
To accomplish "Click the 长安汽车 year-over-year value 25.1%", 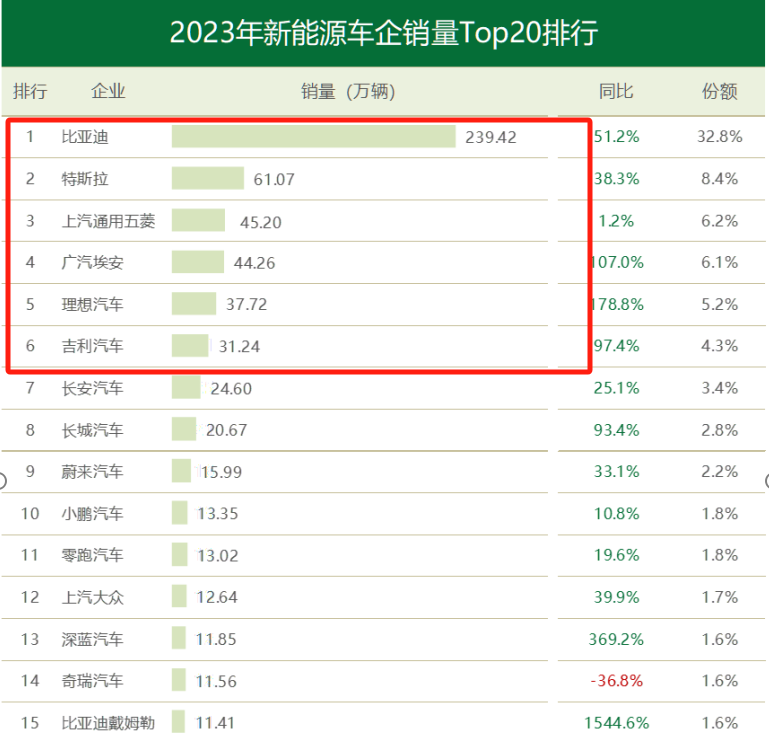I will pos(616,388).
